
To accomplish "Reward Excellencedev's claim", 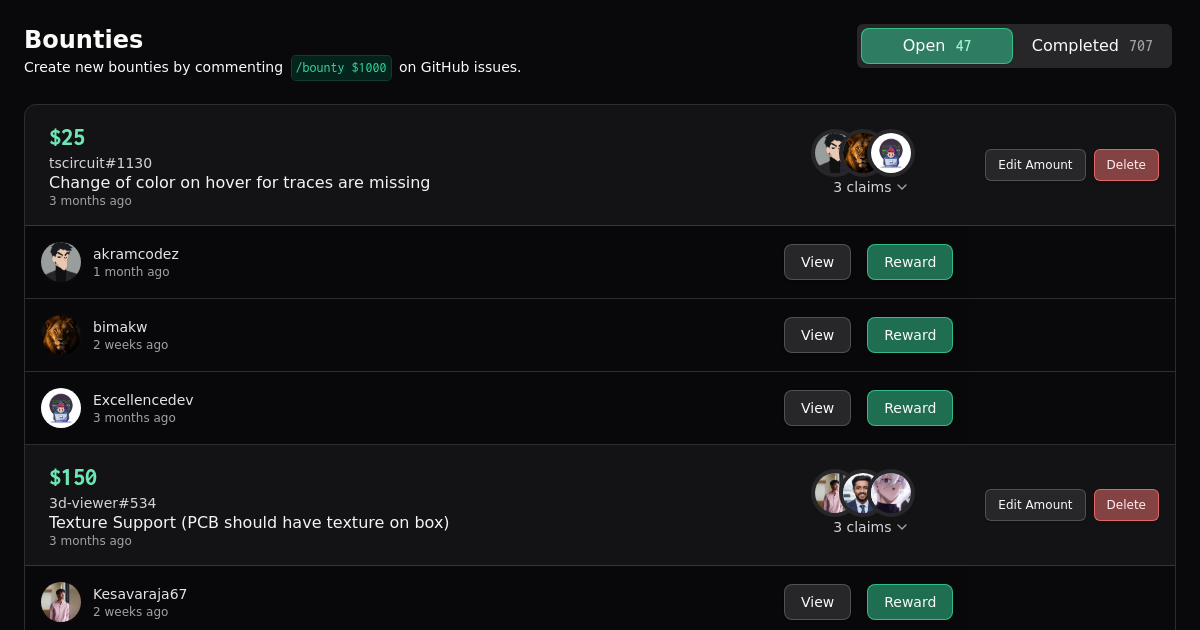I will pos(909,408).
